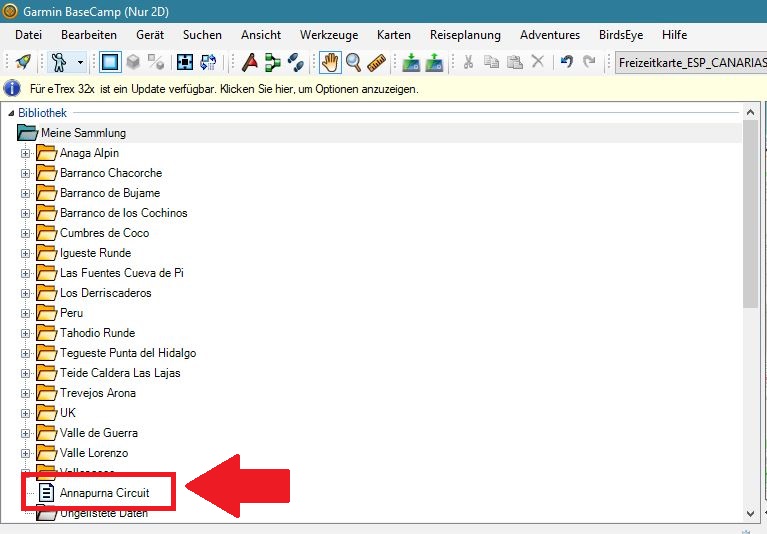Click the receive from device icon

point(434,63)
